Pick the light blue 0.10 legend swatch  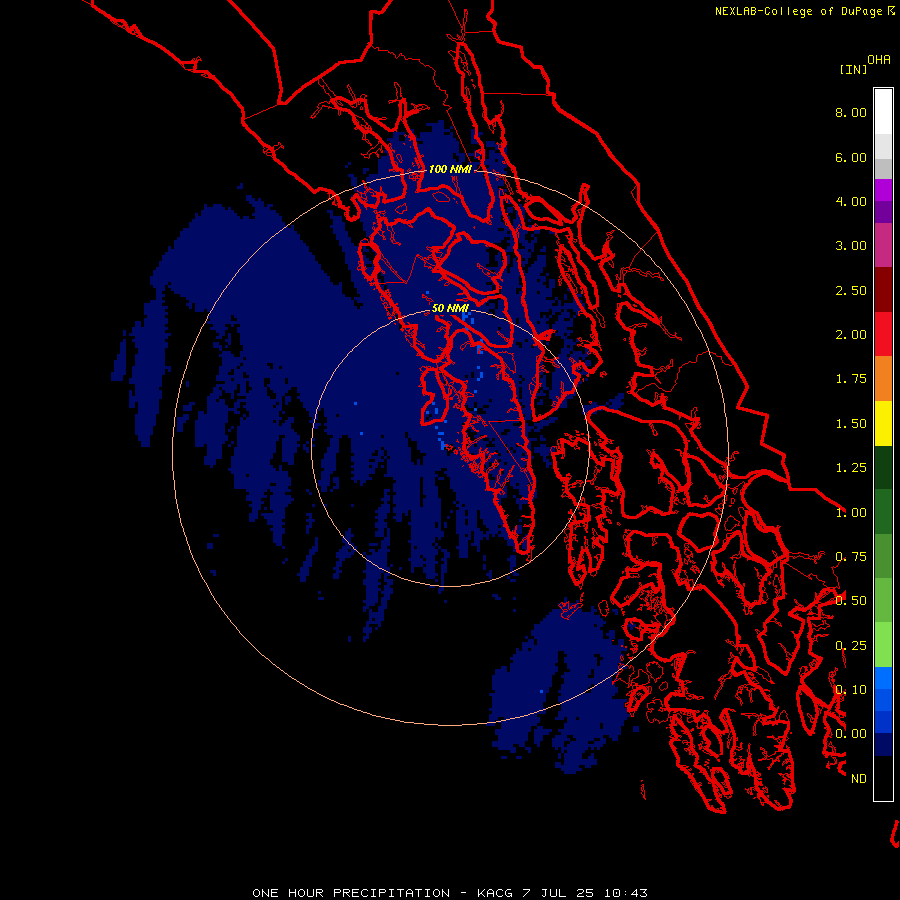click(883, 678)
